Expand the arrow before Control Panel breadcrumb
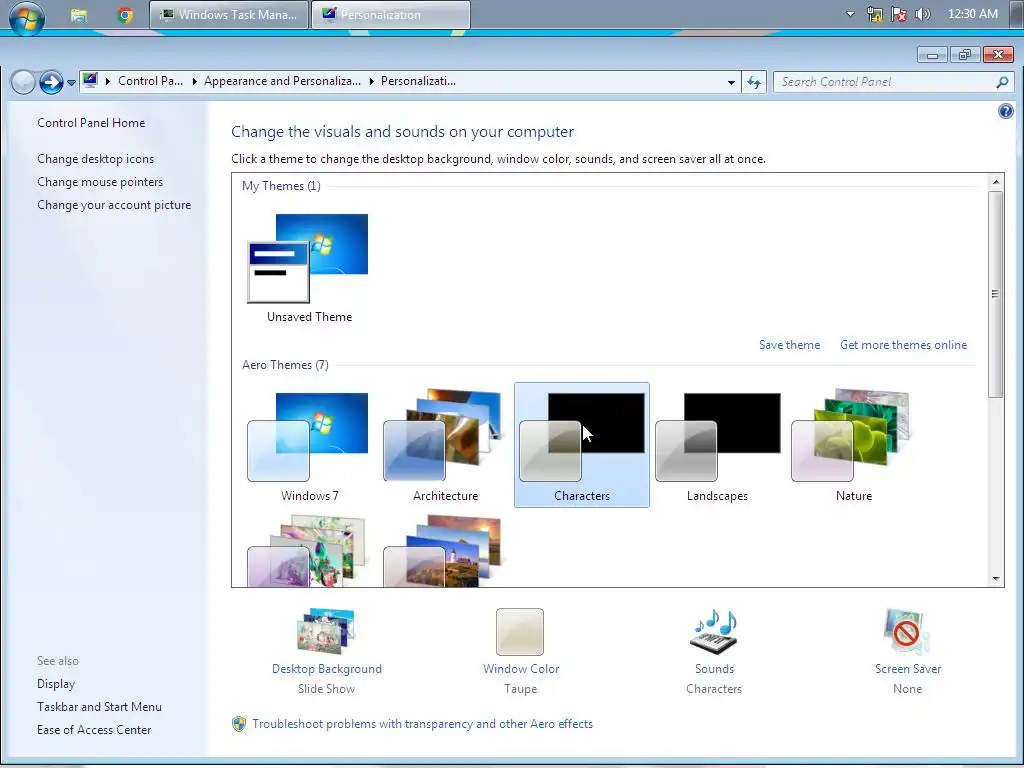Viewport: 1024px width, 768px height. coord(108,81)
